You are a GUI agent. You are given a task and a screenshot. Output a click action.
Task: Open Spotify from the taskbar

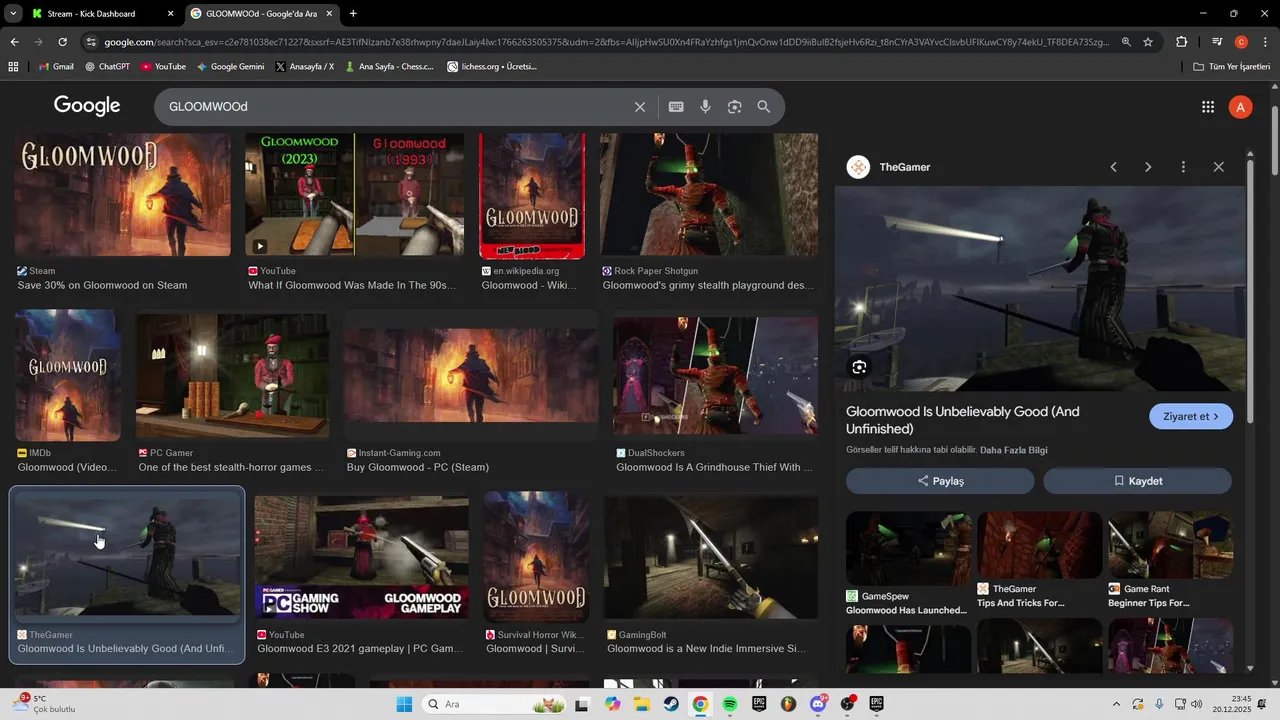(730, 704)
